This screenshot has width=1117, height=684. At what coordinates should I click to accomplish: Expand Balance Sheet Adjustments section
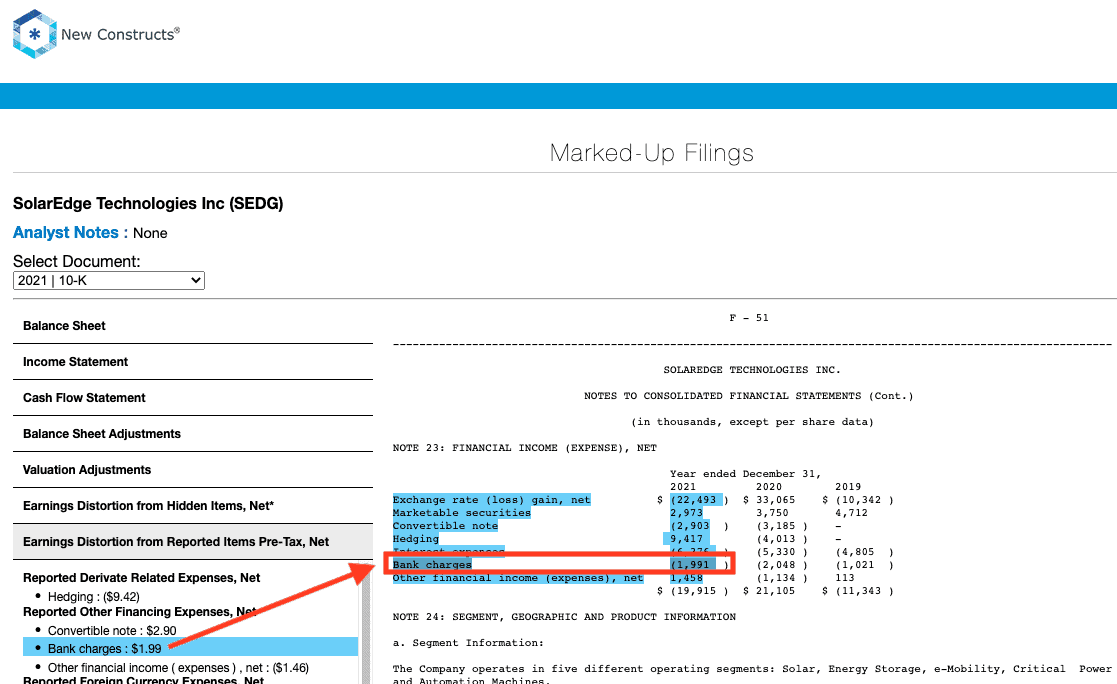pyautogui.click(x=193, y=434)
